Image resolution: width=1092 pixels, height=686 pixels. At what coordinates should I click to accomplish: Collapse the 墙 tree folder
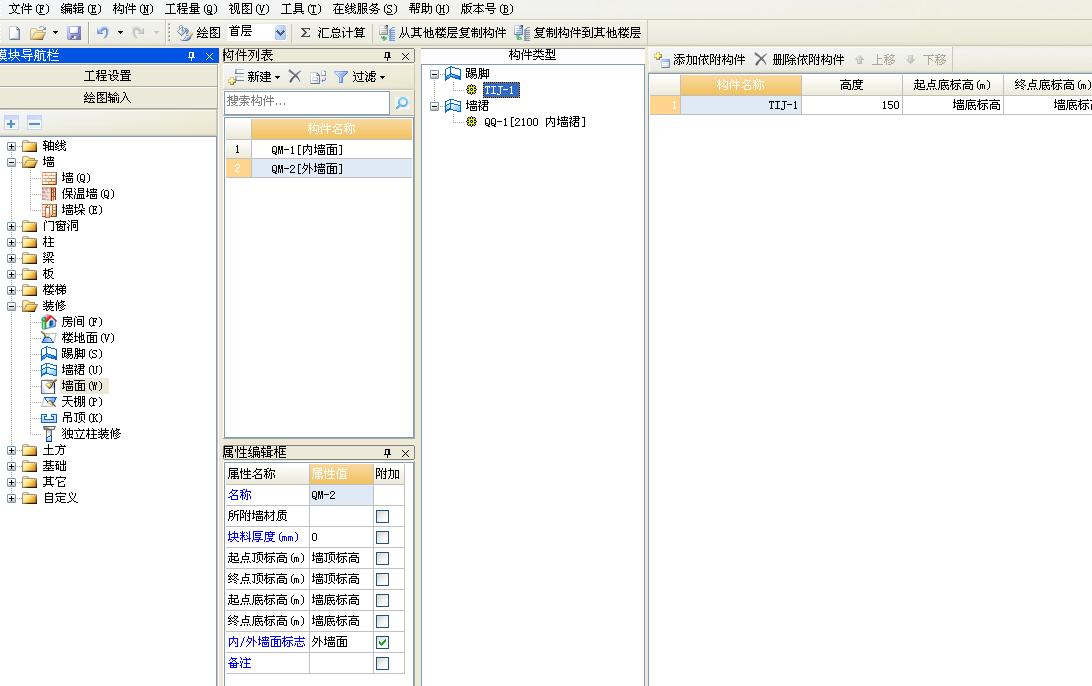pyautogui.click(x=11, y=162)
